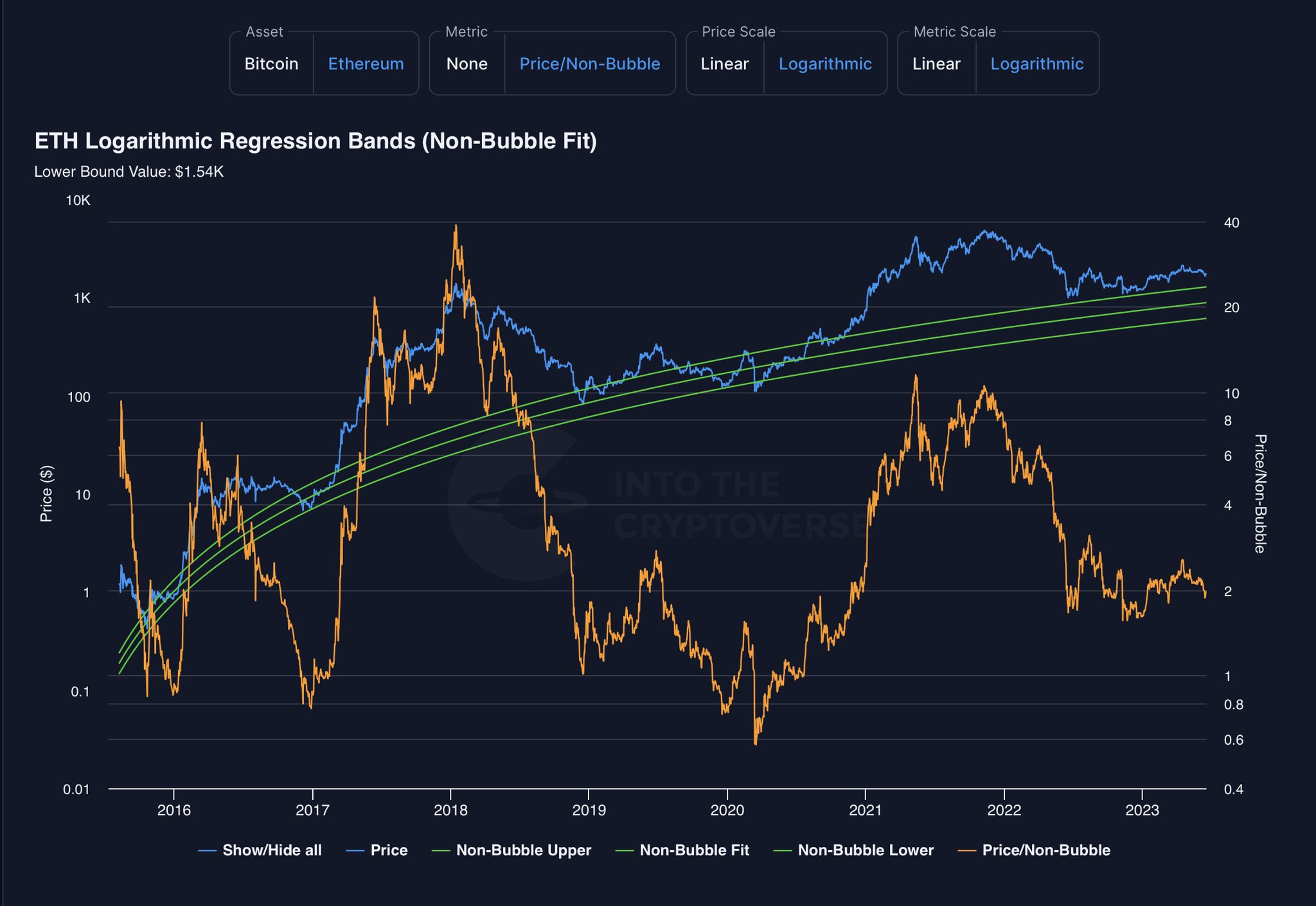This screenshot has height=906, width=1316.
Task: Hide the Price series in legend
Action: 389,850
